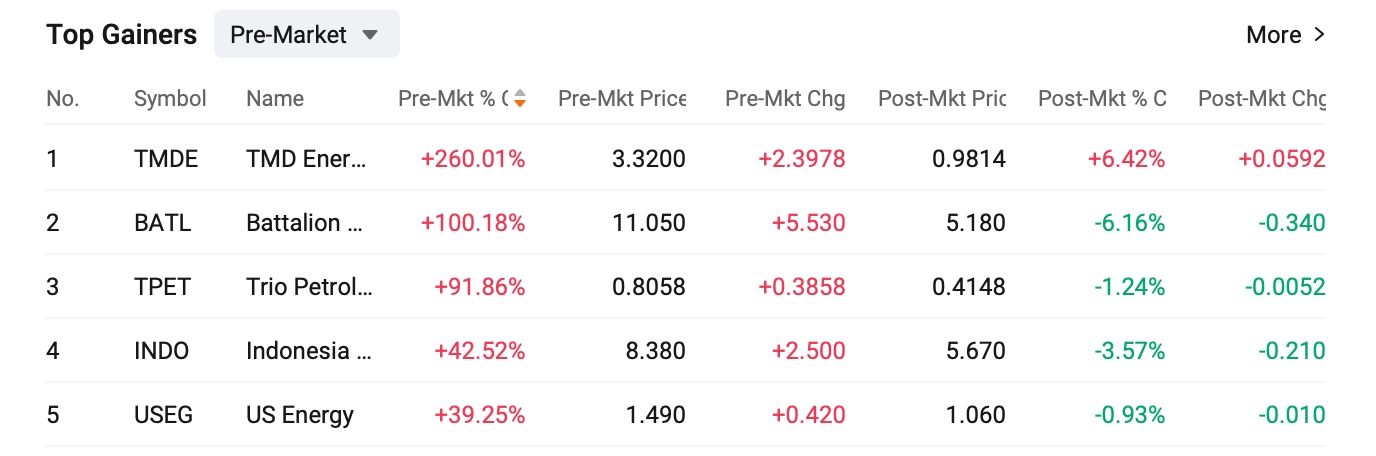1376x456 pixels.
Task: Click the More link
Action: coord(1285,35)
